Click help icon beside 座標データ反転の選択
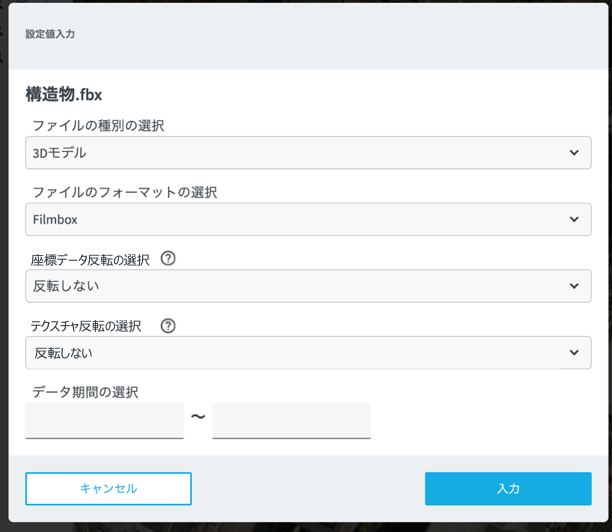 click(x=168, y=259)
